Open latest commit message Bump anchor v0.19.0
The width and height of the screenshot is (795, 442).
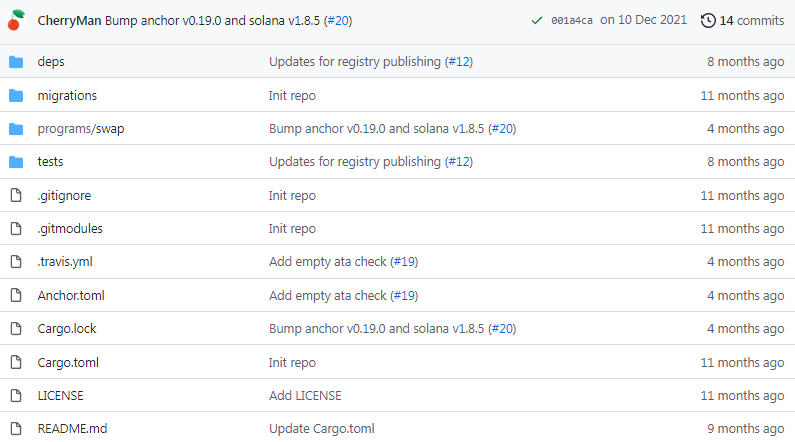pyautogui.click(x=212, y=21)
